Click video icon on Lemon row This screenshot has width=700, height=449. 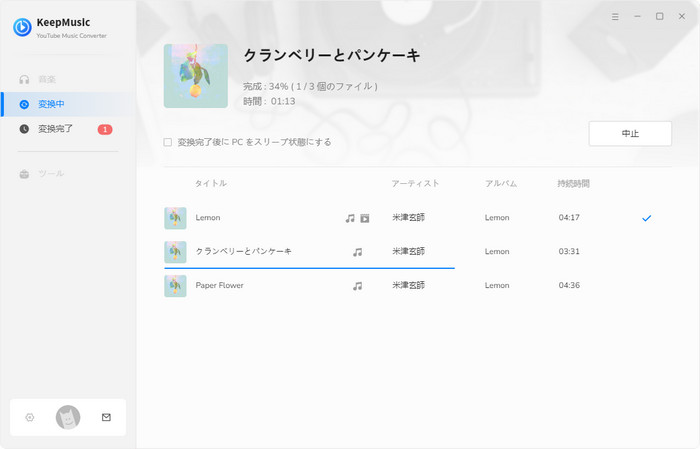[365, 218]
